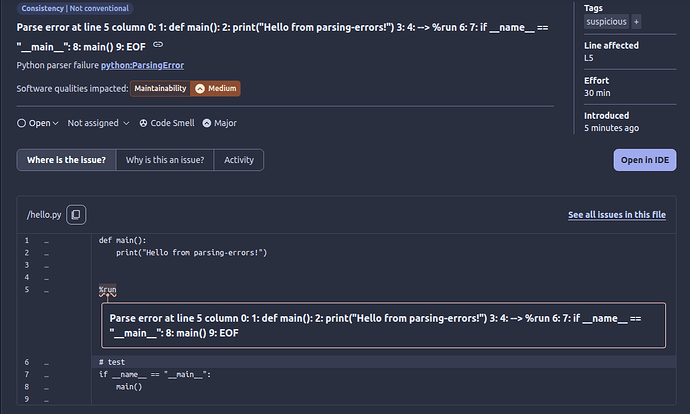
Task: Click the Open status circle icon
Action: tap(21, 123)
